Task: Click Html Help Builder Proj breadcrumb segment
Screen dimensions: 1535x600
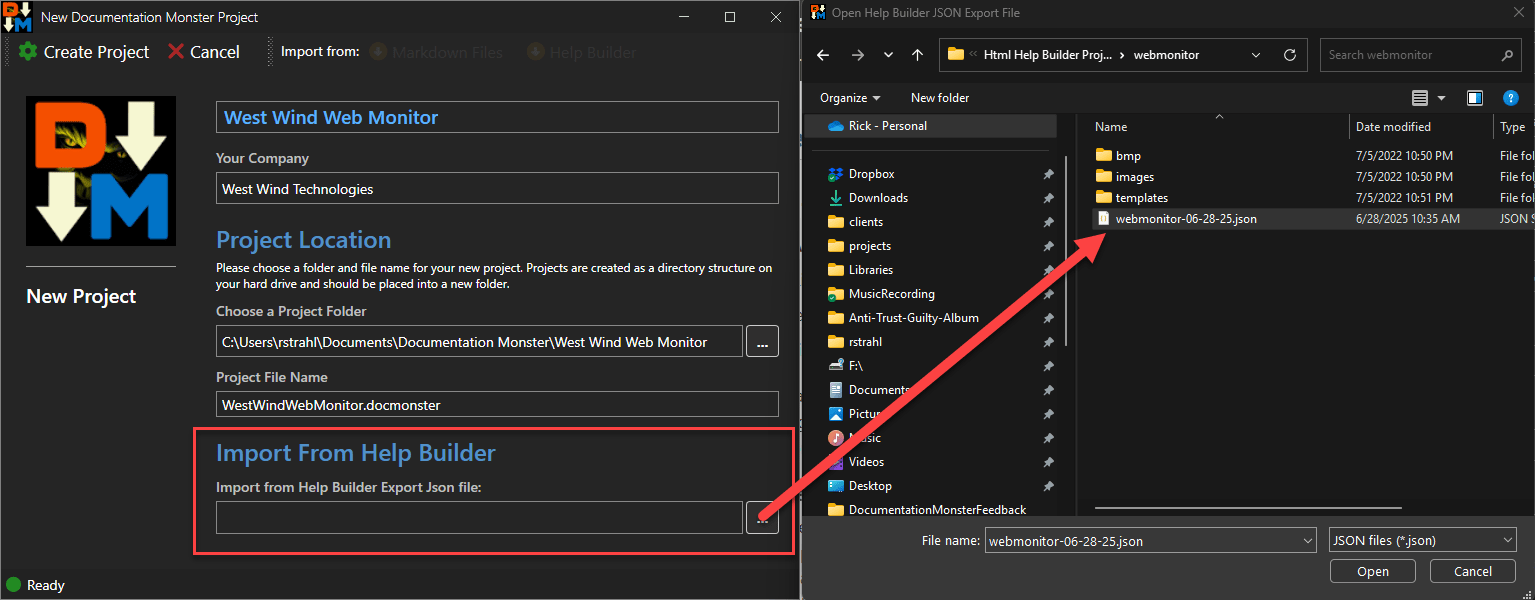Action: coord(1047,55)
